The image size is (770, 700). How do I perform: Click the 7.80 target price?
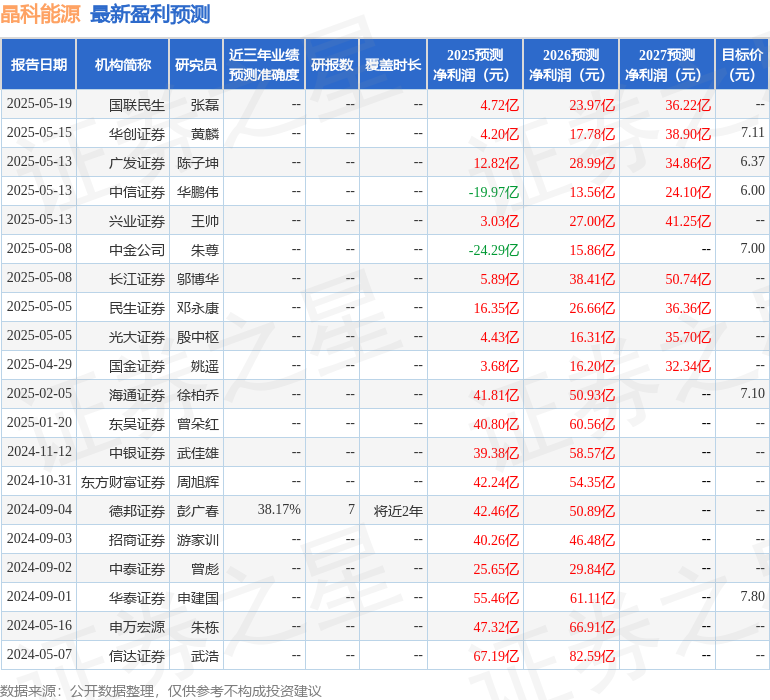752,596
